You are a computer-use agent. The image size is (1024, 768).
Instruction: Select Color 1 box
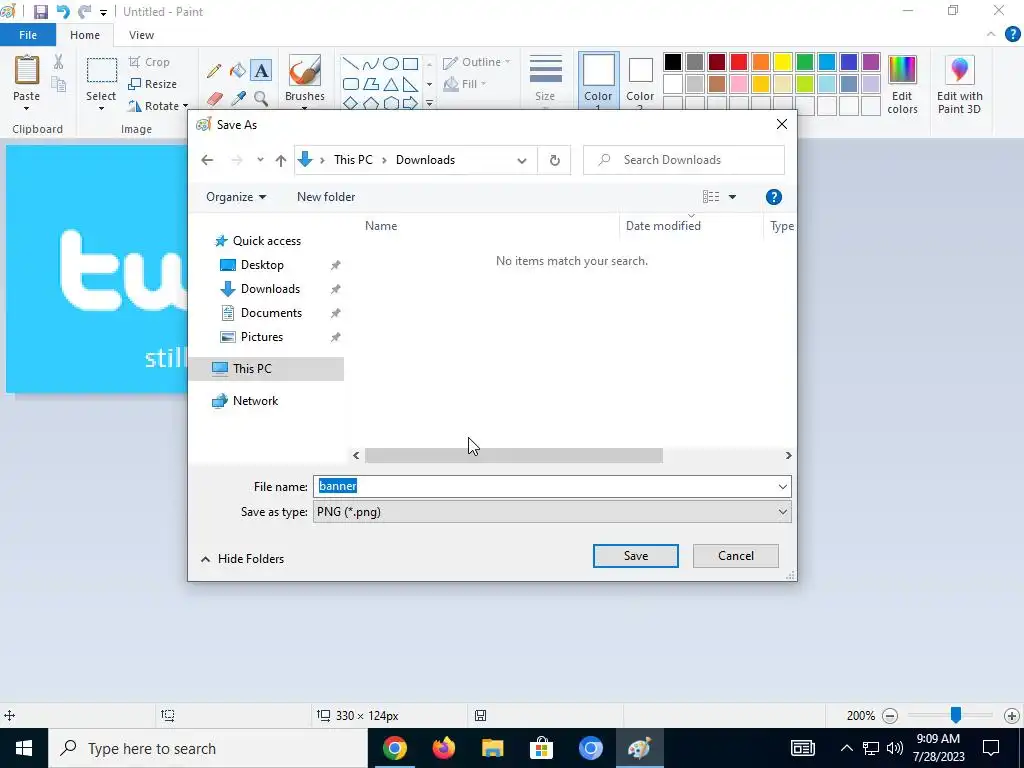pos(598,81)
